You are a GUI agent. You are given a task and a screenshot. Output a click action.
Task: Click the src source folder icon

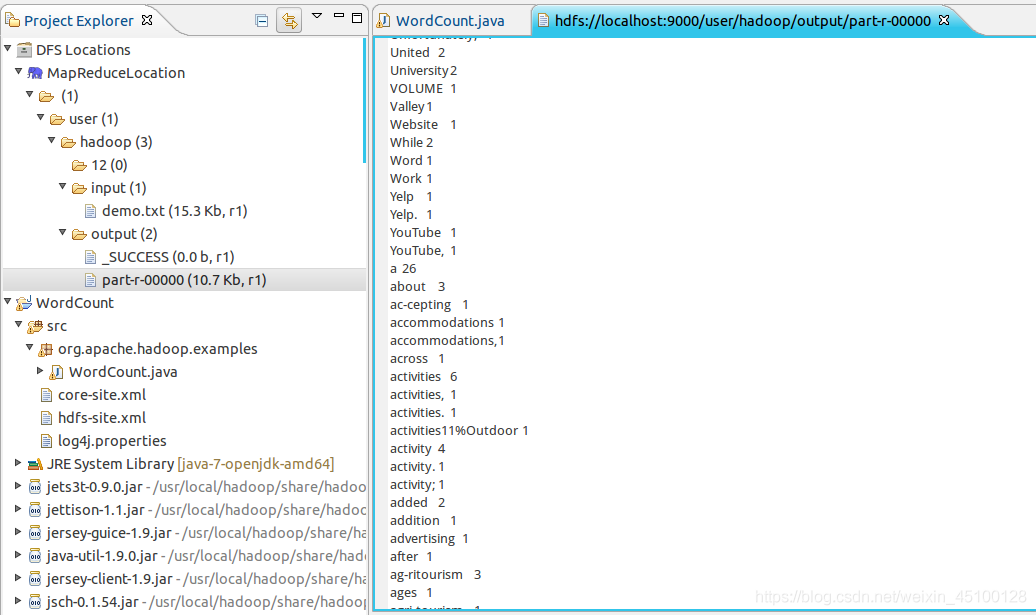35,326
